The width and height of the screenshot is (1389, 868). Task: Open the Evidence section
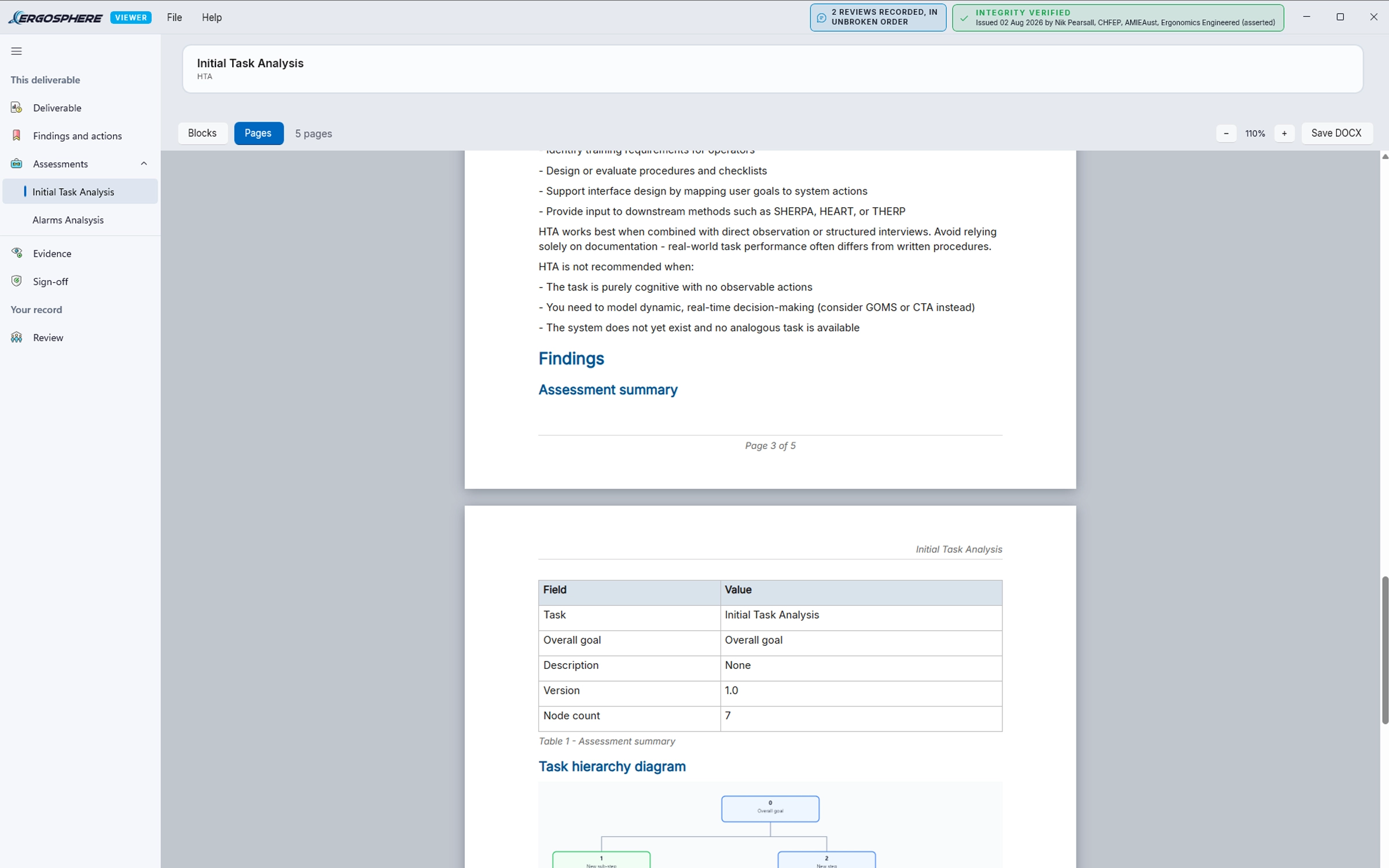pos(80,253)
